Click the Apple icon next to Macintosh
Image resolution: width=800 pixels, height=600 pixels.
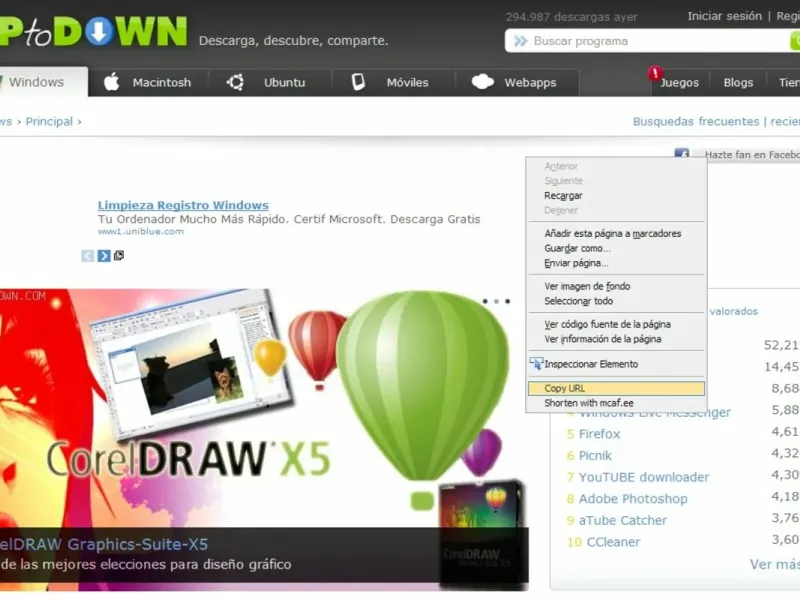click(112, 82)
